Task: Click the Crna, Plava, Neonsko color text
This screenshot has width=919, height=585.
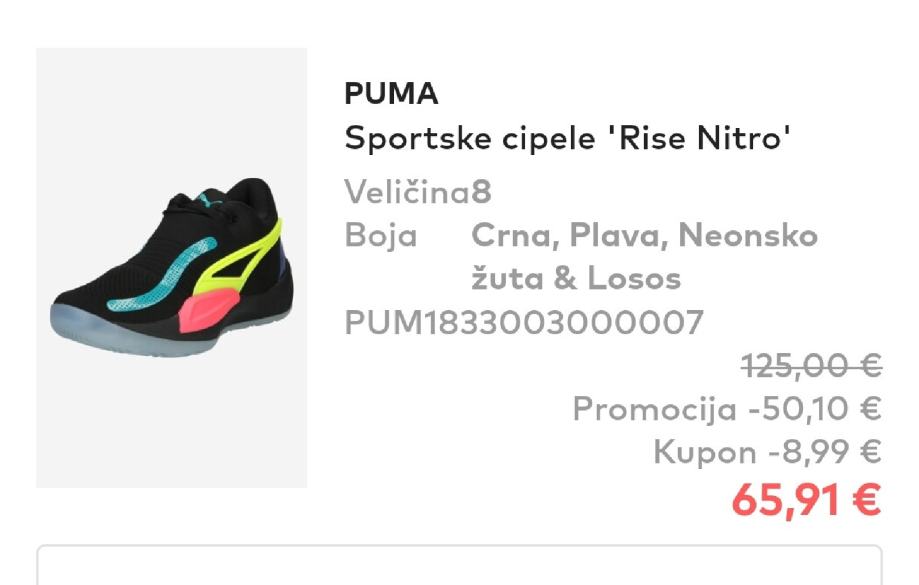Action: (x=644, y=236)
